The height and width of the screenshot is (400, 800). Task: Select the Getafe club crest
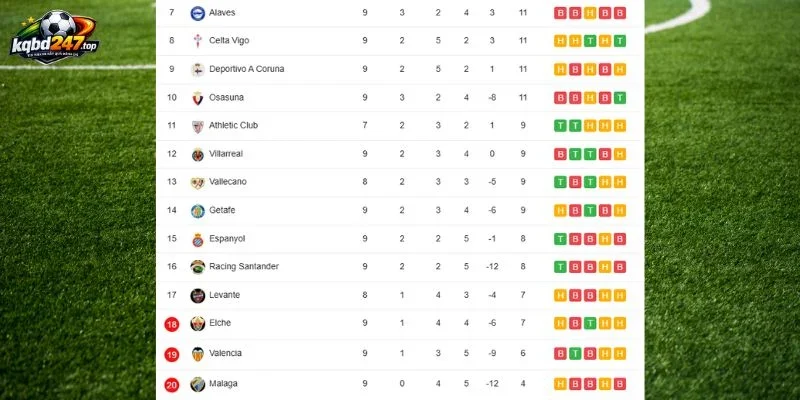(197, 211)
